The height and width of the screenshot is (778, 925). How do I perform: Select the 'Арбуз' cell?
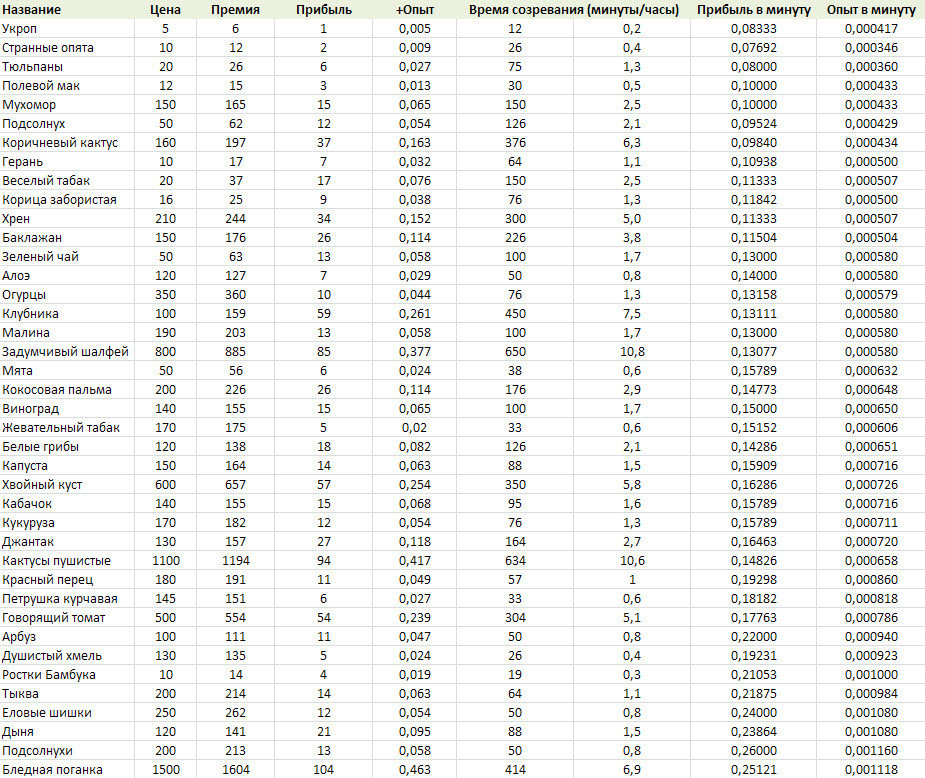tap(19, 637)
